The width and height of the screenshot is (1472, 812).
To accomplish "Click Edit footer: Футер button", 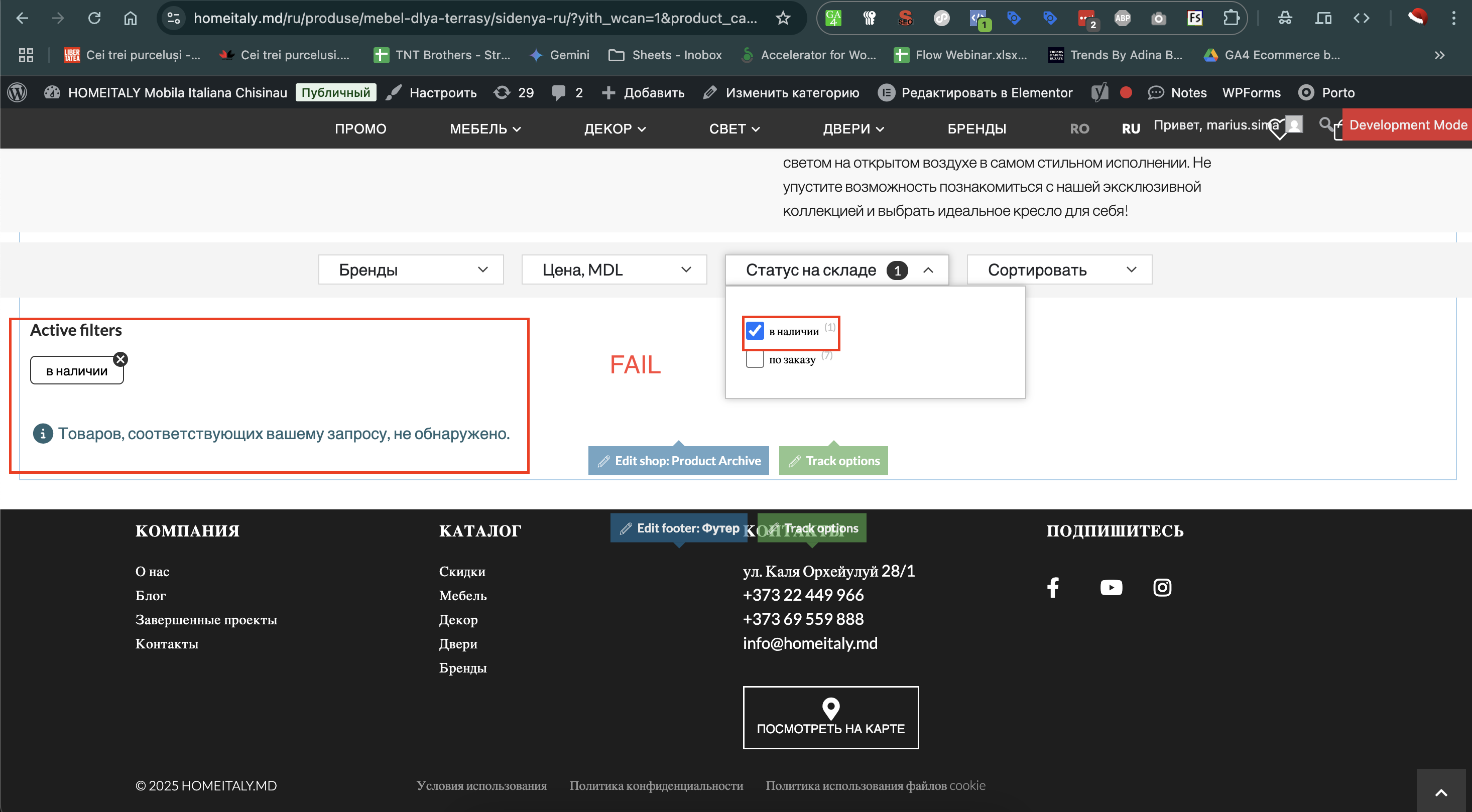I will [x=679, y=528].
